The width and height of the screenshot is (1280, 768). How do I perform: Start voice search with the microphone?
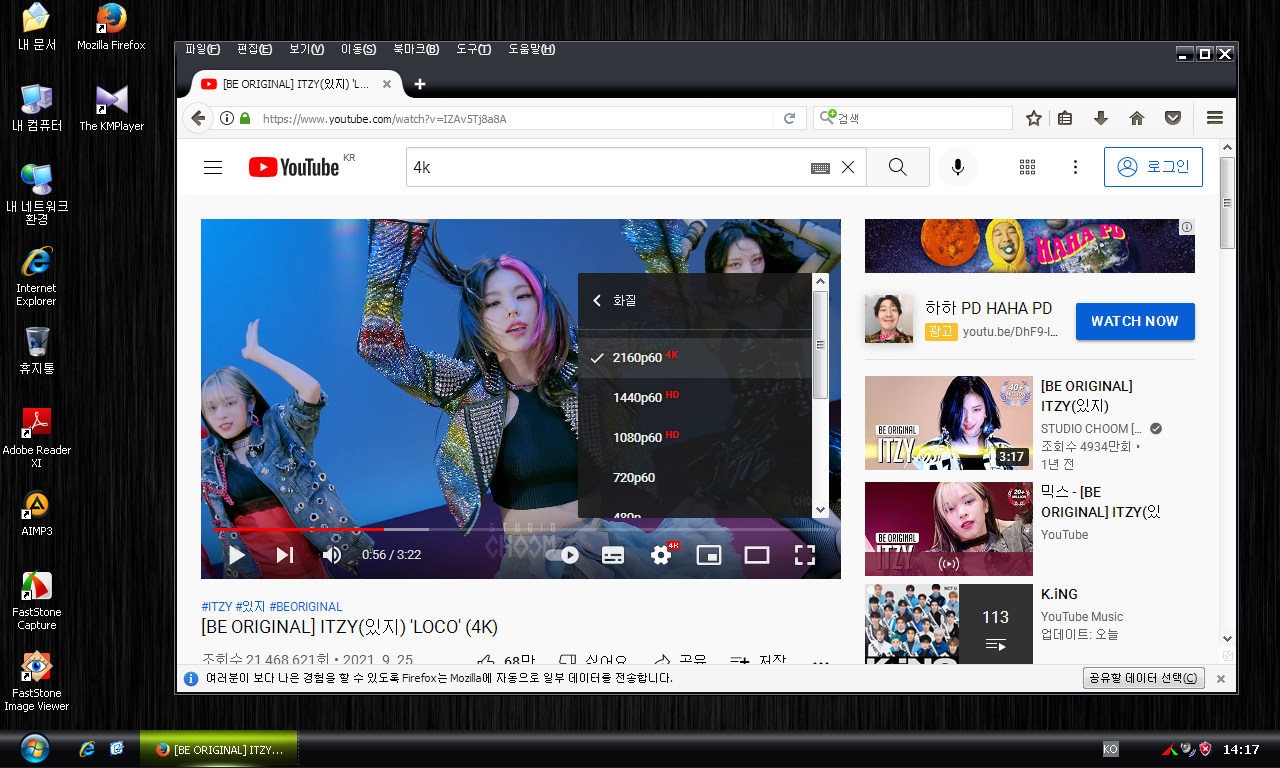958,167
